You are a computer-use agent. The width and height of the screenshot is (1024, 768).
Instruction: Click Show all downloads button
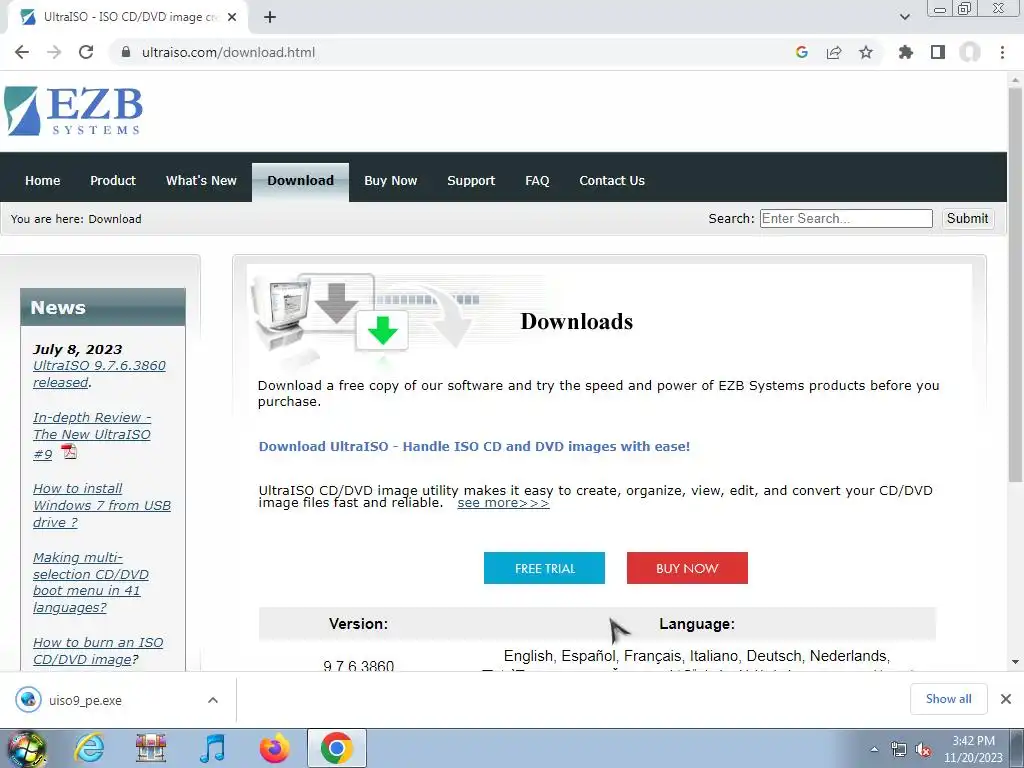click(x=948, y=699)
